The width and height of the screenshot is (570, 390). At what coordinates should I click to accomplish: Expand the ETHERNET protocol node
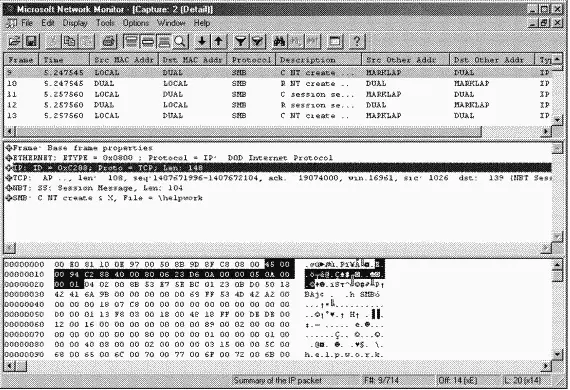(x=9, y=158)
